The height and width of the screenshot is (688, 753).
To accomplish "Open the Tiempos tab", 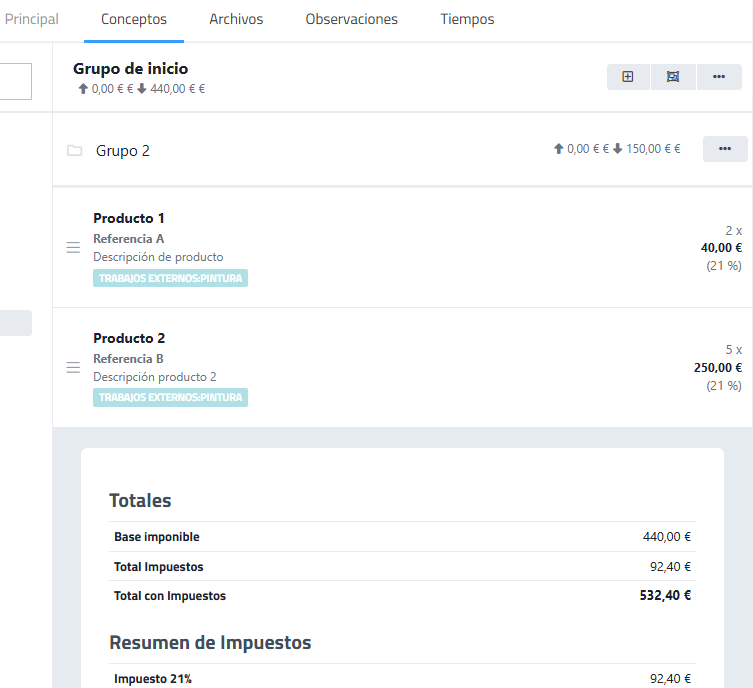I will point(467,19).
